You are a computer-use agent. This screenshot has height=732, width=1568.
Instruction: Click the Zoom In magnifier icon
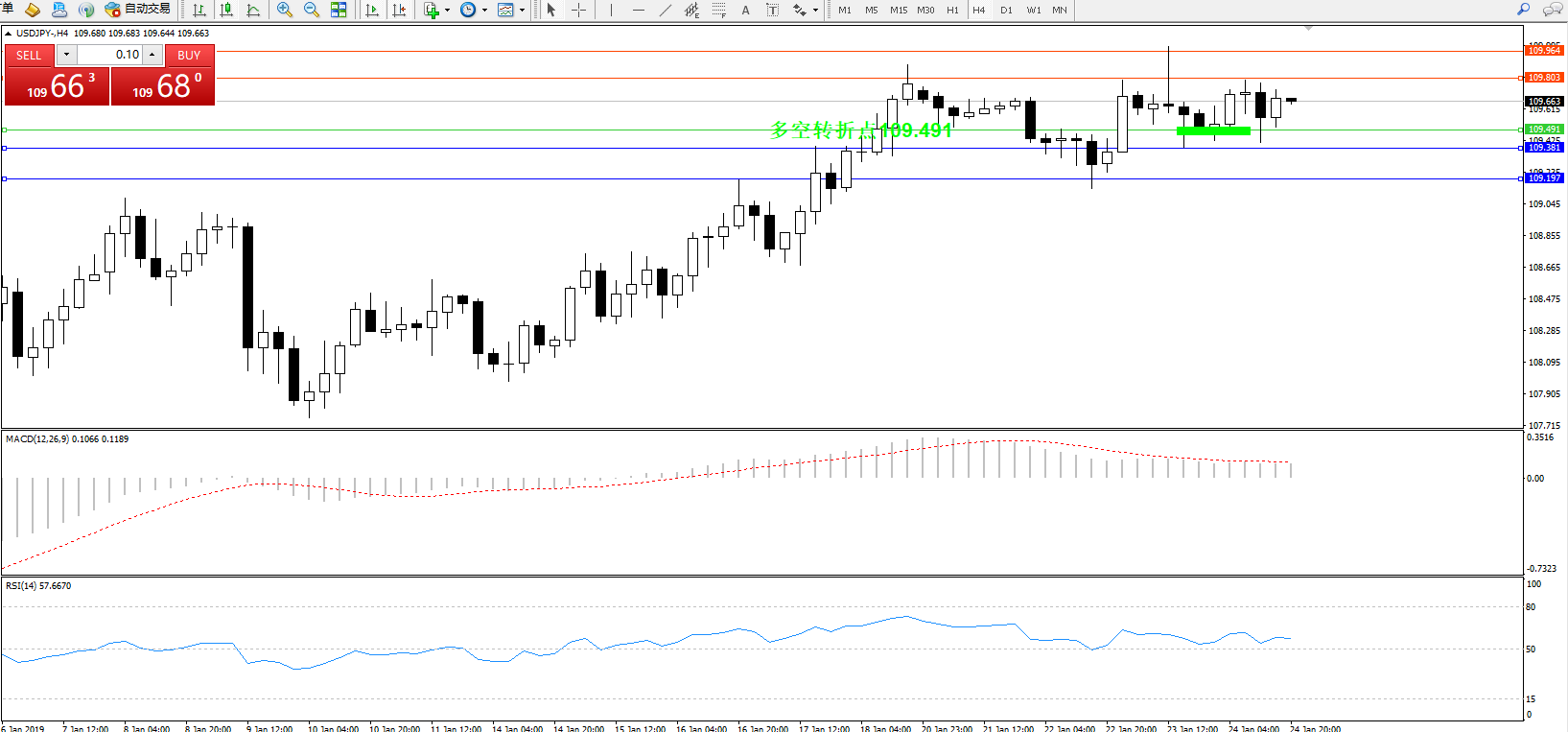285,10
